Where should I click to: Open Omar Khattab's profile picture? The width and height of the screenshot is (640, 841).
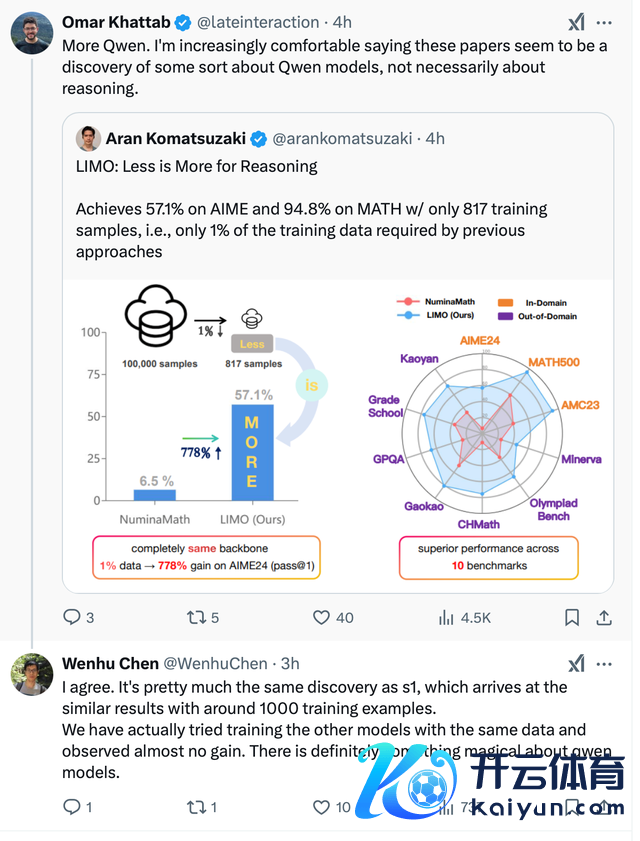point(32,33)
